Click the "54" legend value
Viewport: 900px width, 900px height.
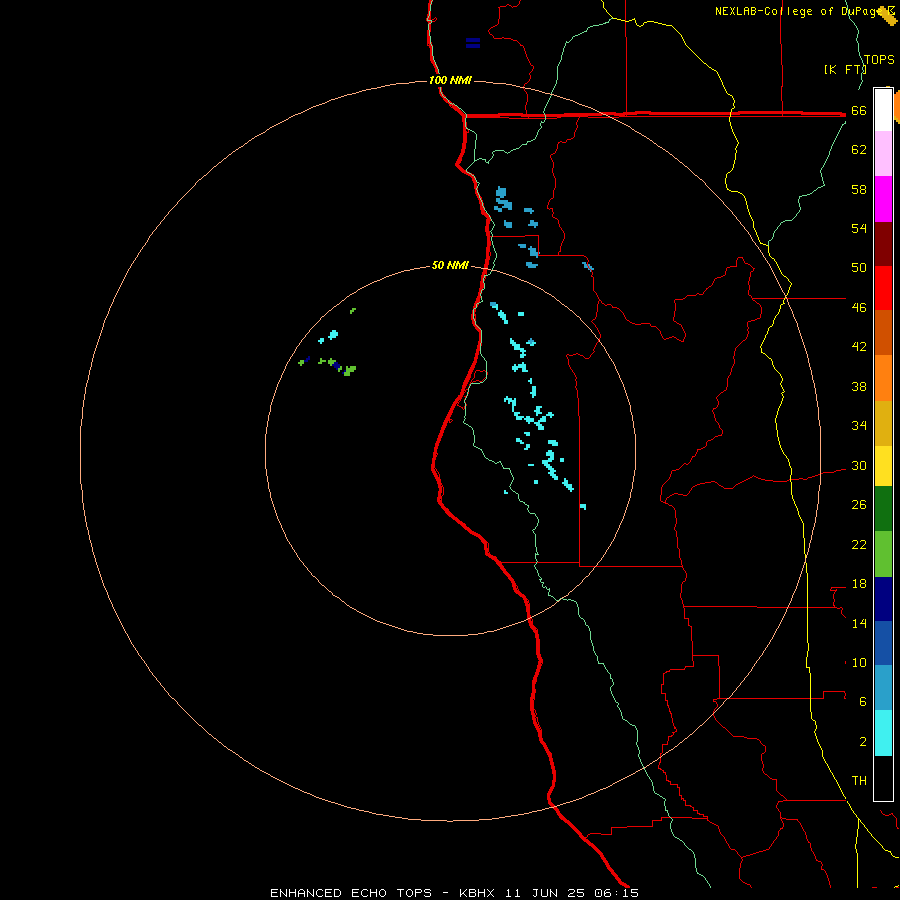[859, 228]
